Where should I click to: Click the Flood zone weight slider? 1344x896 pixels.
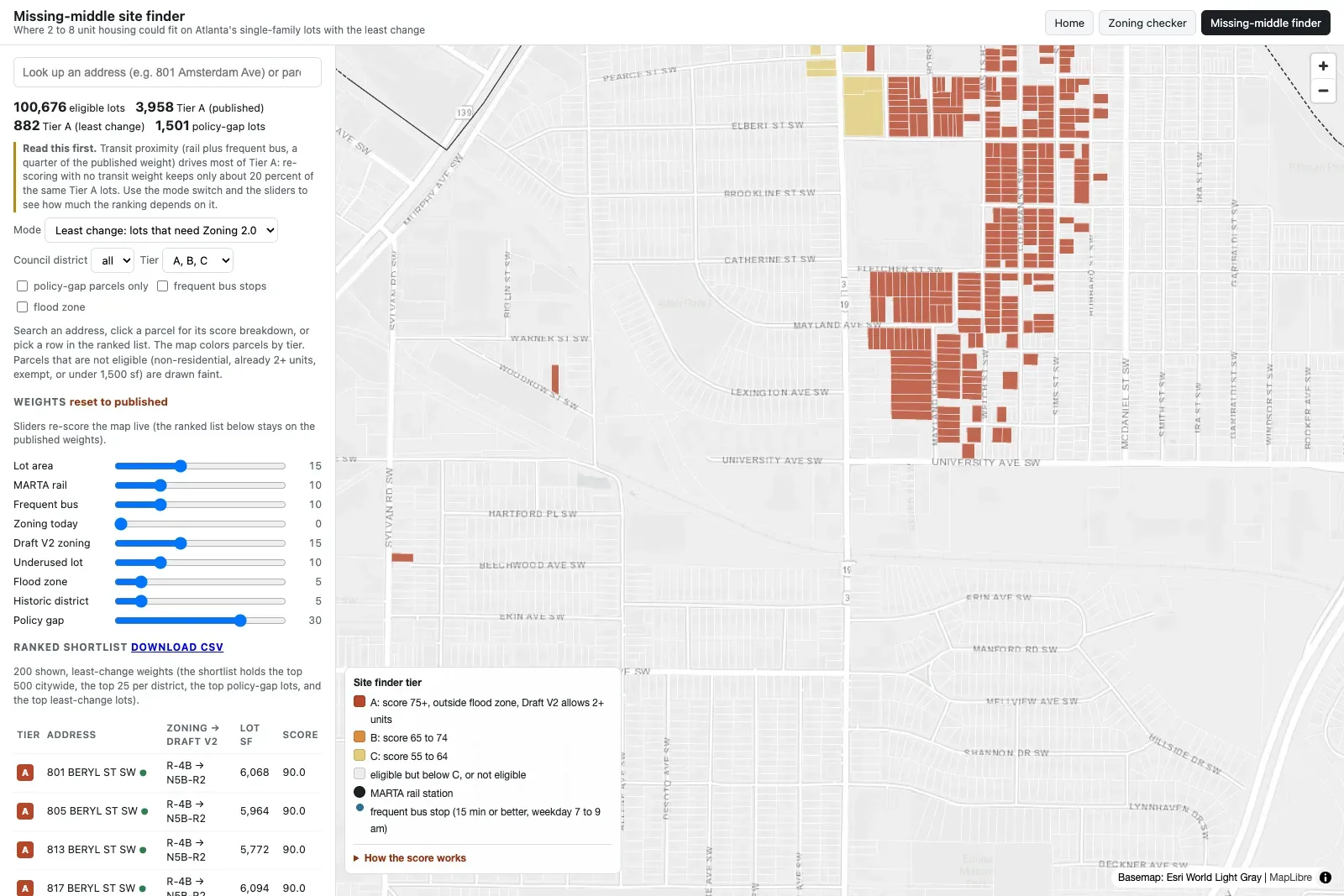tap(200, 582)
